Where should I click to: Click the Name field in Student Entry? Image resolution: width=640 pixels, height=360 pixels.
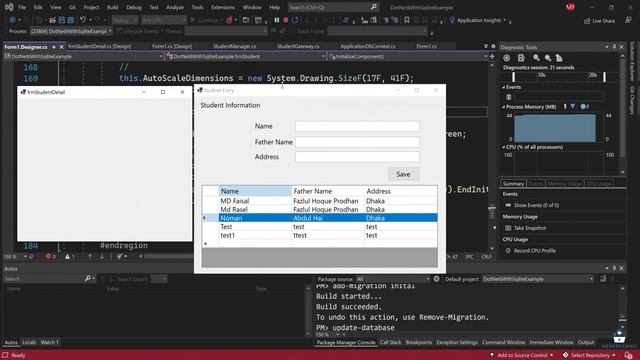click(x=357, y=126)
